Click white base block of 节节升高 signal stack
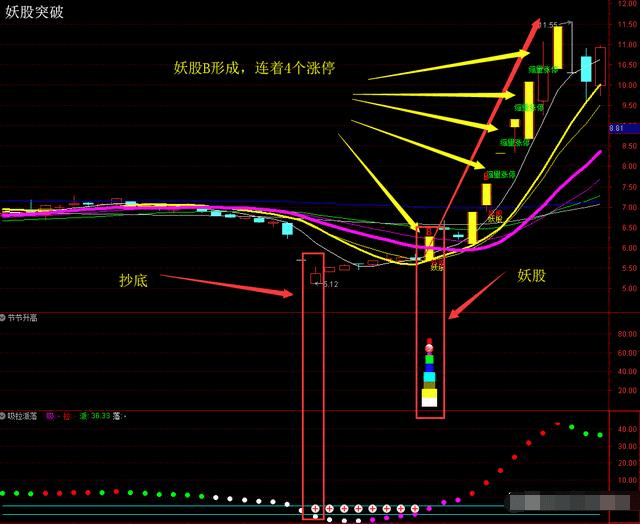The image size is (640, 526). (429, 402)
